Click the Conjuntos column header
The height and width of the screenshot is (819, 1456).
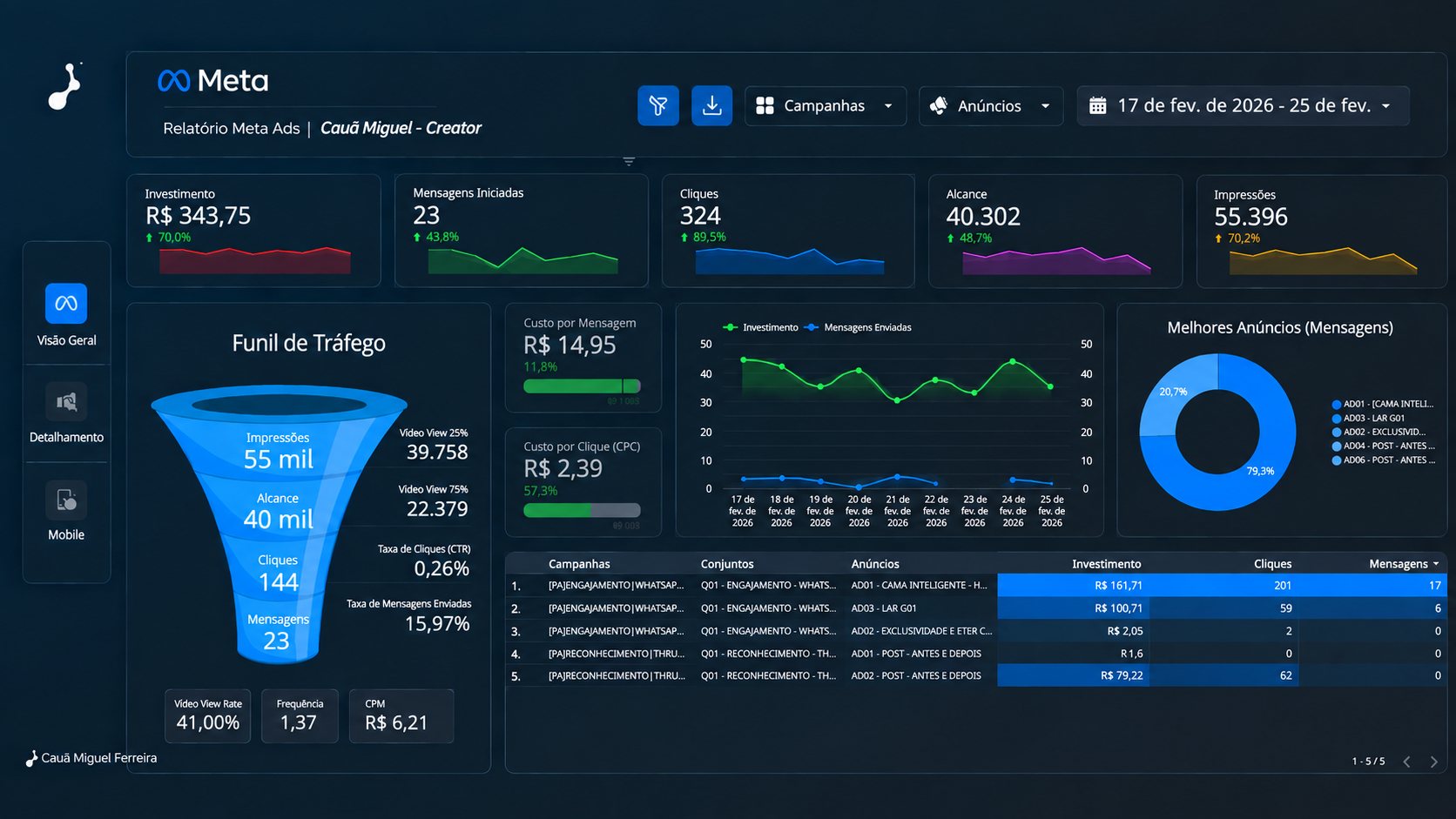(x=727, y=564)
